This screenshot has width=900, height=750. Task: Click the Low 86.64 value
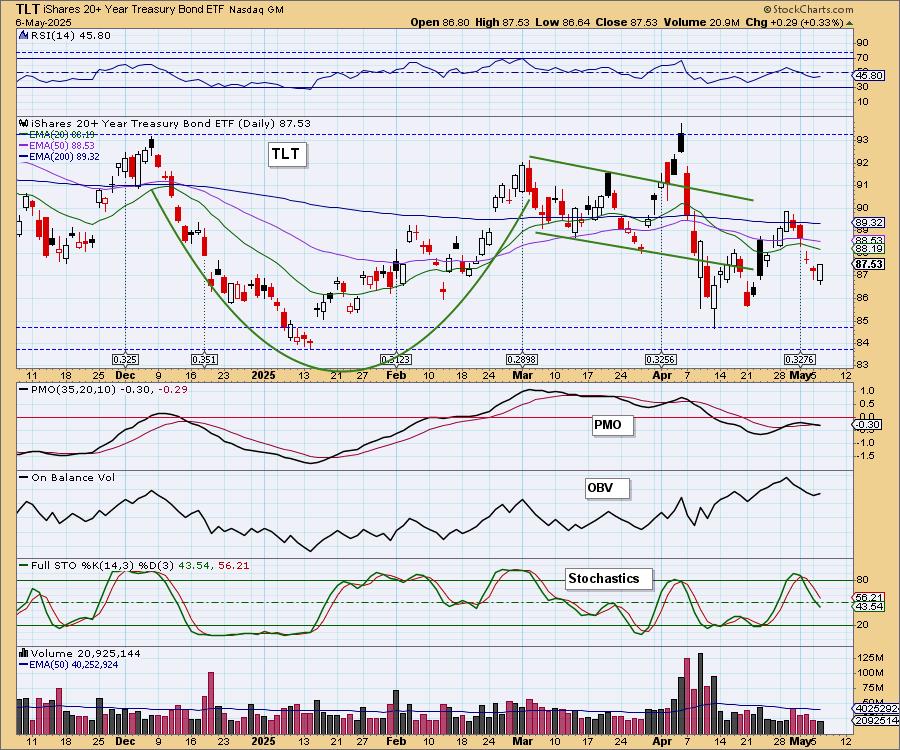click(561, 22)
